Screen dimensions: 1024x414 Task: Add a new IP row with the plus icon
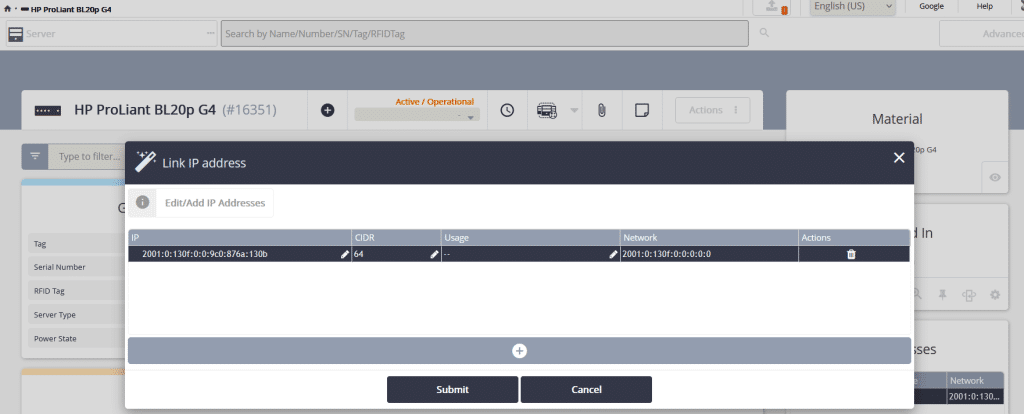click(x=519, y=351)
